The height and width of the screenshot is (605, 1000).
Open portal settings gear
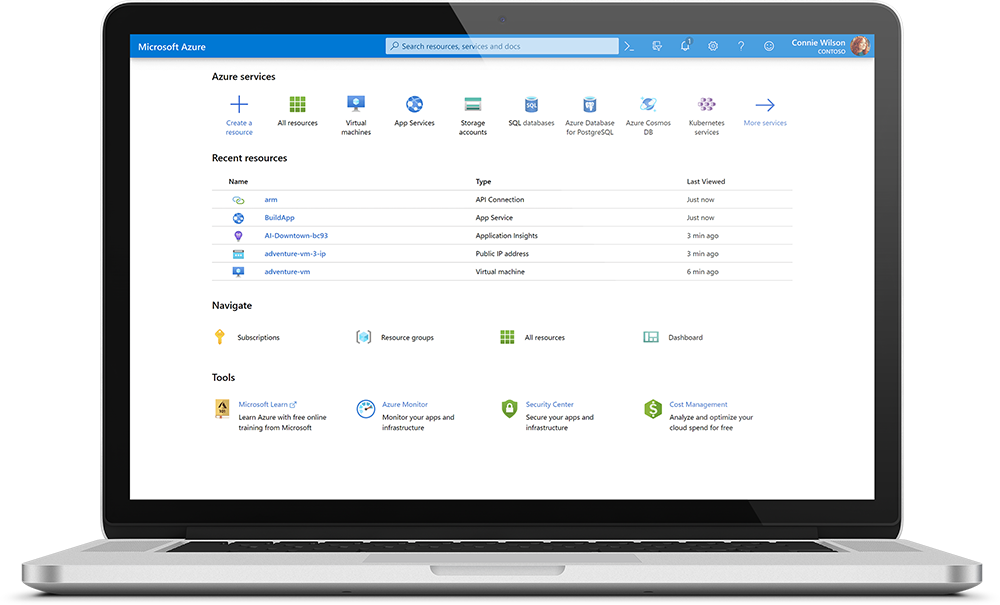point(713,46)
